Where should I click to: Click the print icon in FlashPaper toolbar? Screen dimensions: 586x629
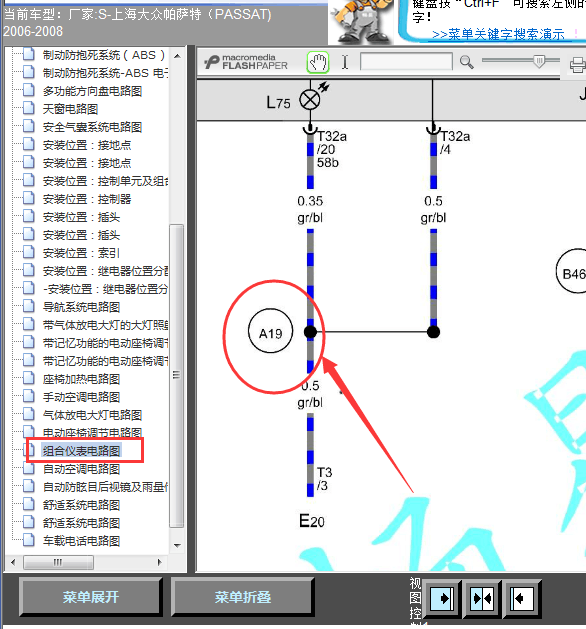point(578,65)
